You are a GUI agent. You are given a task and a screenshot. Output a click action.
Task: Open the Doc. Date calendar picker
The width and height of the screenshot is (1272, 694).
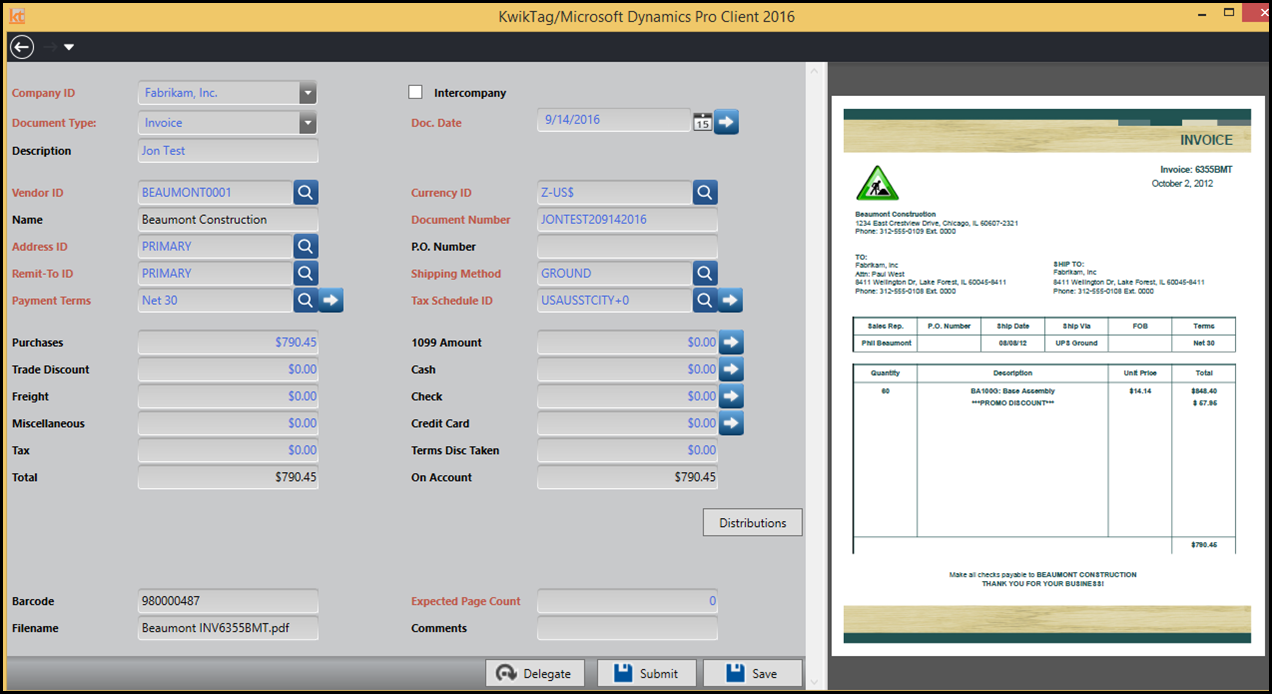(x=702, y=122)
